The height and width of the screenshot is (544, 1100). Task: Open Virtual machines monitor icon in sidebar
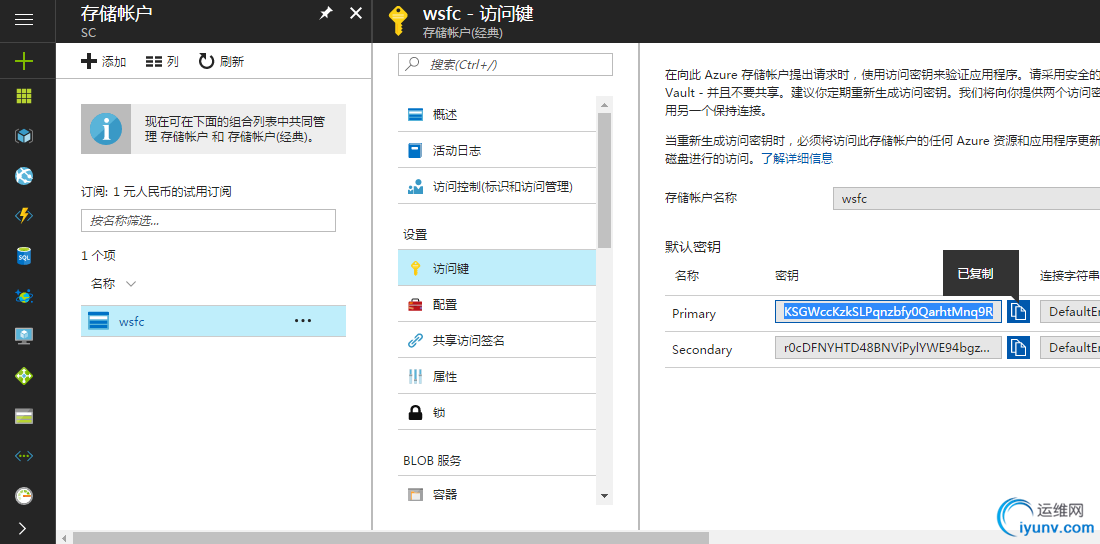pos(24,336)
